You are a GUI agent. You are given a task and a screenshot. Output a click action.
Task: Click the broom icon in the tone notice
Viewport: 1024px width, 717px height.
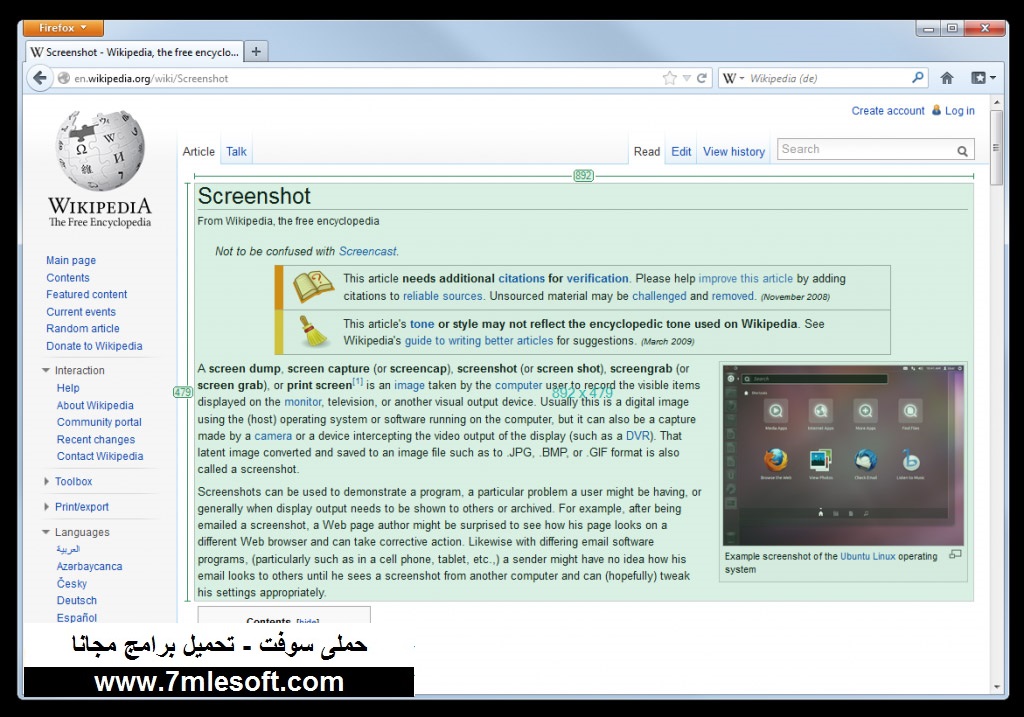313,331
